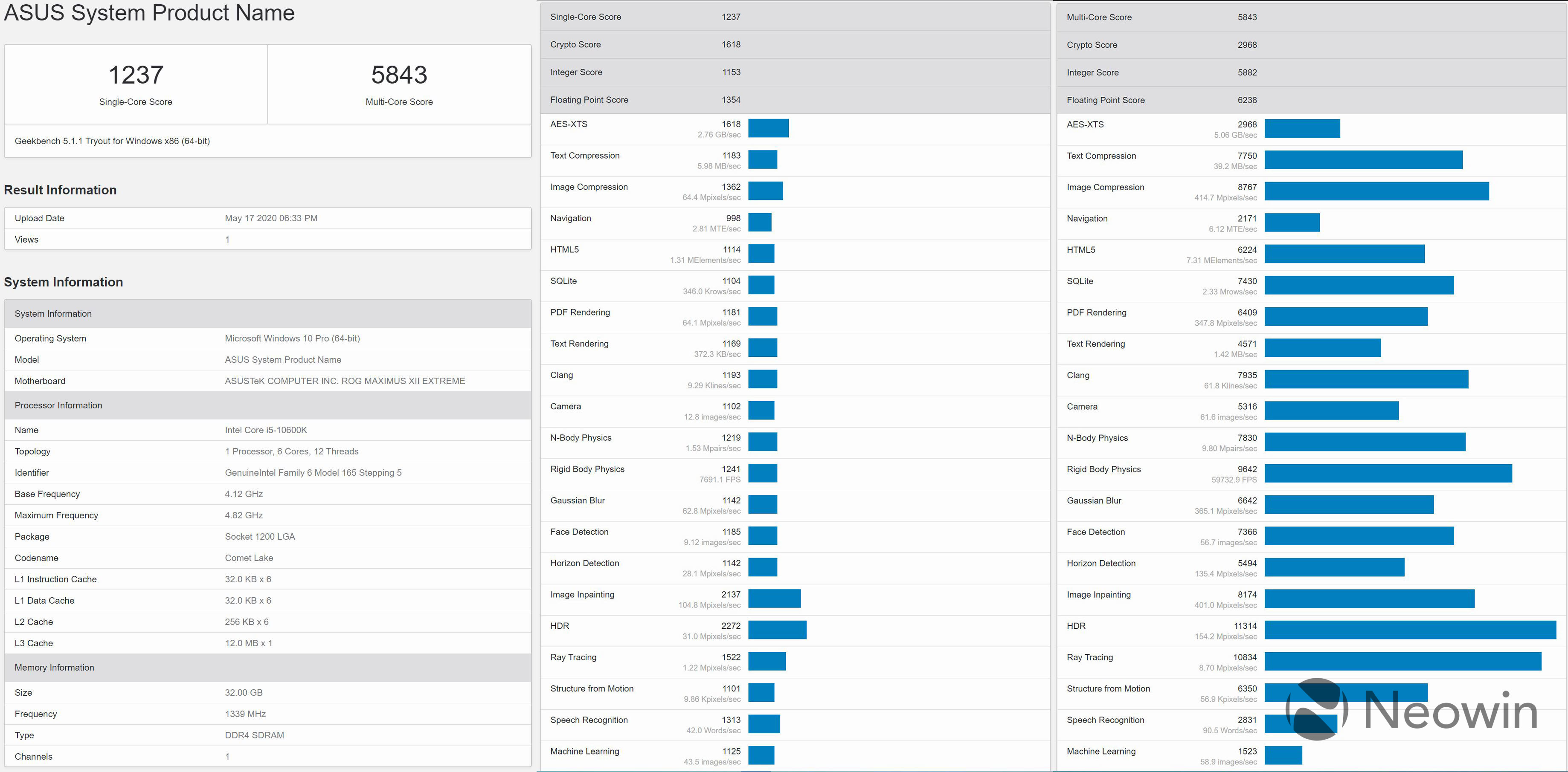Click multi-core Navigation score 2171
1568x772 pixels.
(1247, 218)
